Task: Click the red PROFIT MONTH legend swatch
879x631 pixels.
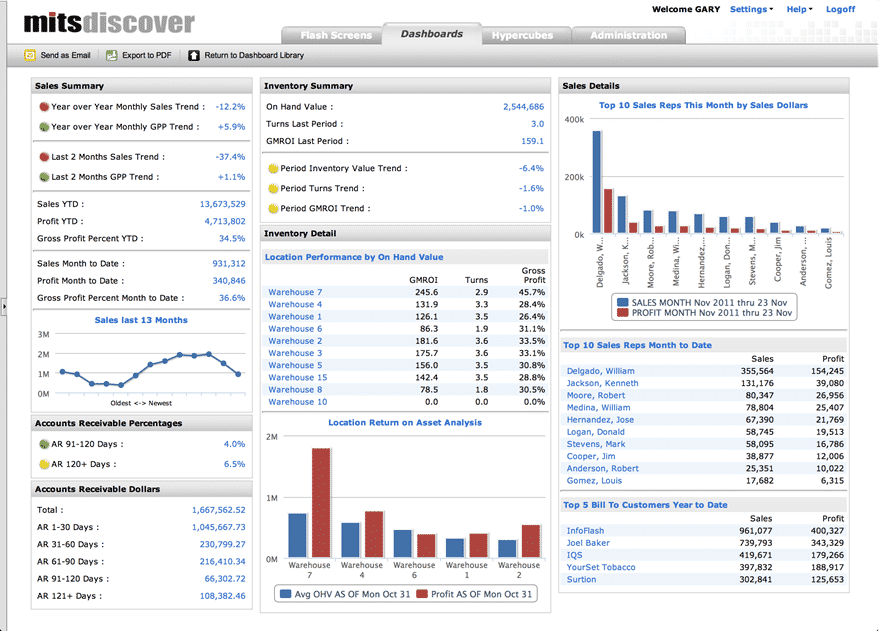Action: pos(623,312)
